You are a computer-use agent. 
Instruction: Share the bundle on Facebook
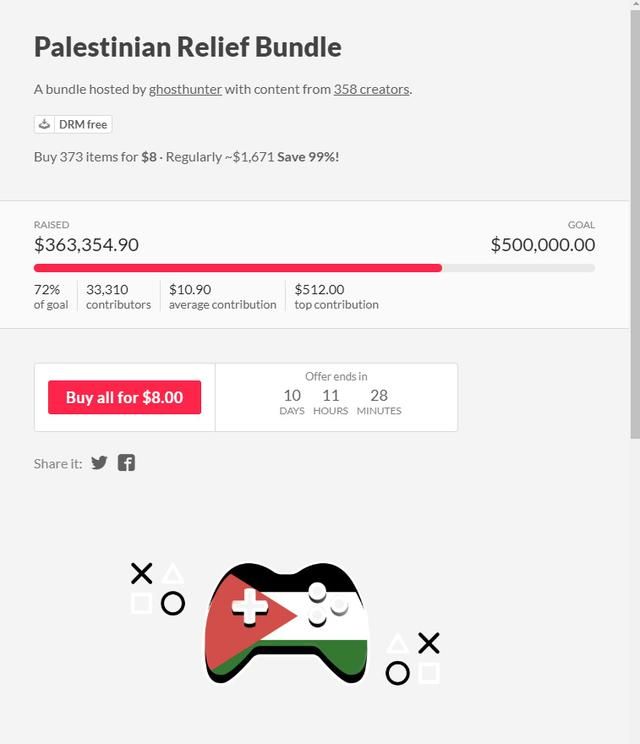(126, 462)
